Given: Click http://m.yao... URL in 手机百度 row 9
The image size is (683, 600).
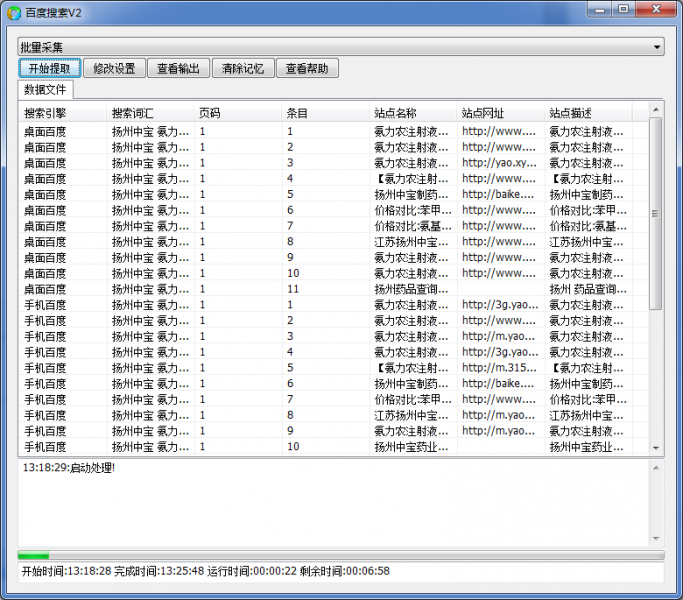Looking at the screenshot, I should (x=498, y=431).
